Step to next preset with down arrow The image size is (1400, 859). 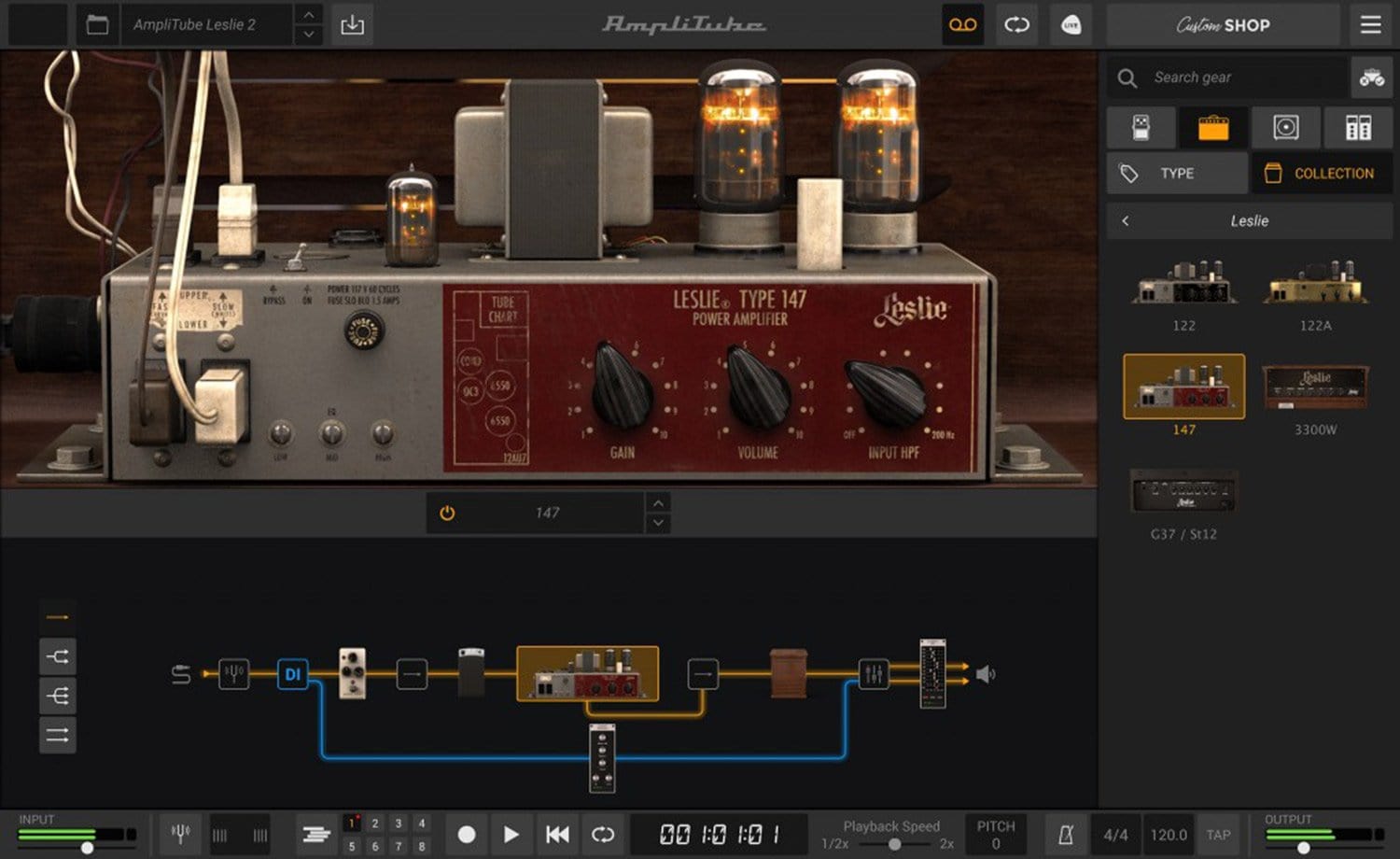coord(308,35)
